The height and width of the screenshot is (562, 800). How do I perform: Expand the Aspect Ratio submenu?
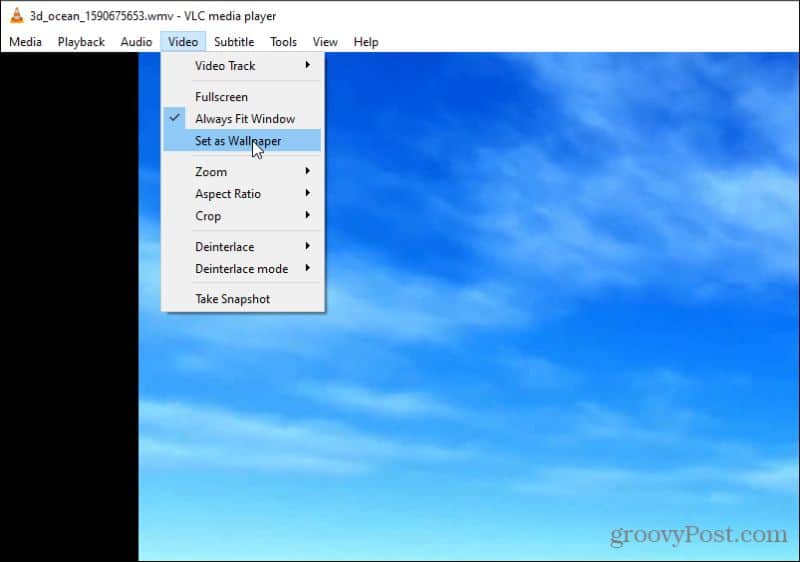tap(242, 194)
